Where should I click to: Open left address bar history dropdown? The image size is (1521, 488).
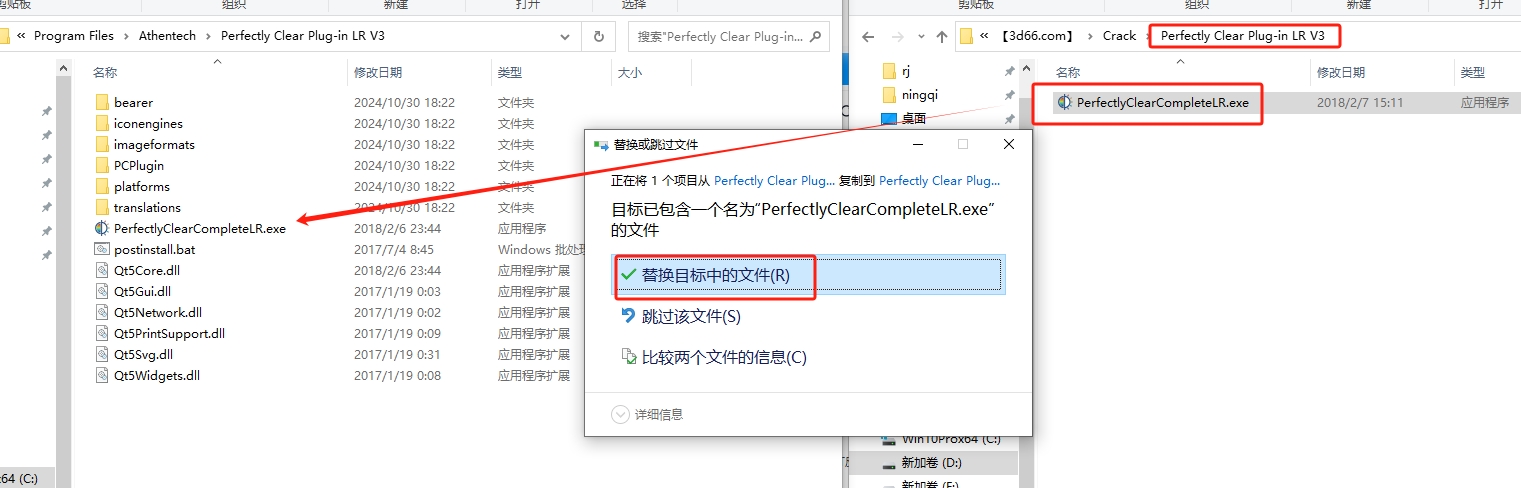point(564,36)
